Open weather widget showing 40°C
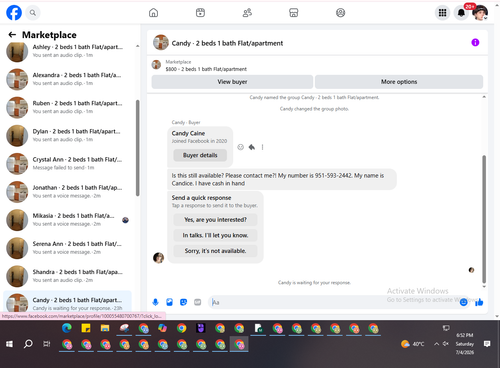This screenshot has height=368, width=500. pos(413,344)
